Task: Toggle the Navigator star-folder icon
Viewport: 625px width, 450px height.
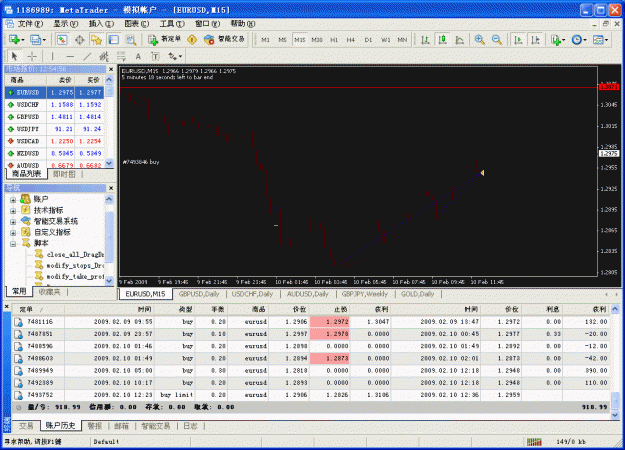Action: coord(96,39)
